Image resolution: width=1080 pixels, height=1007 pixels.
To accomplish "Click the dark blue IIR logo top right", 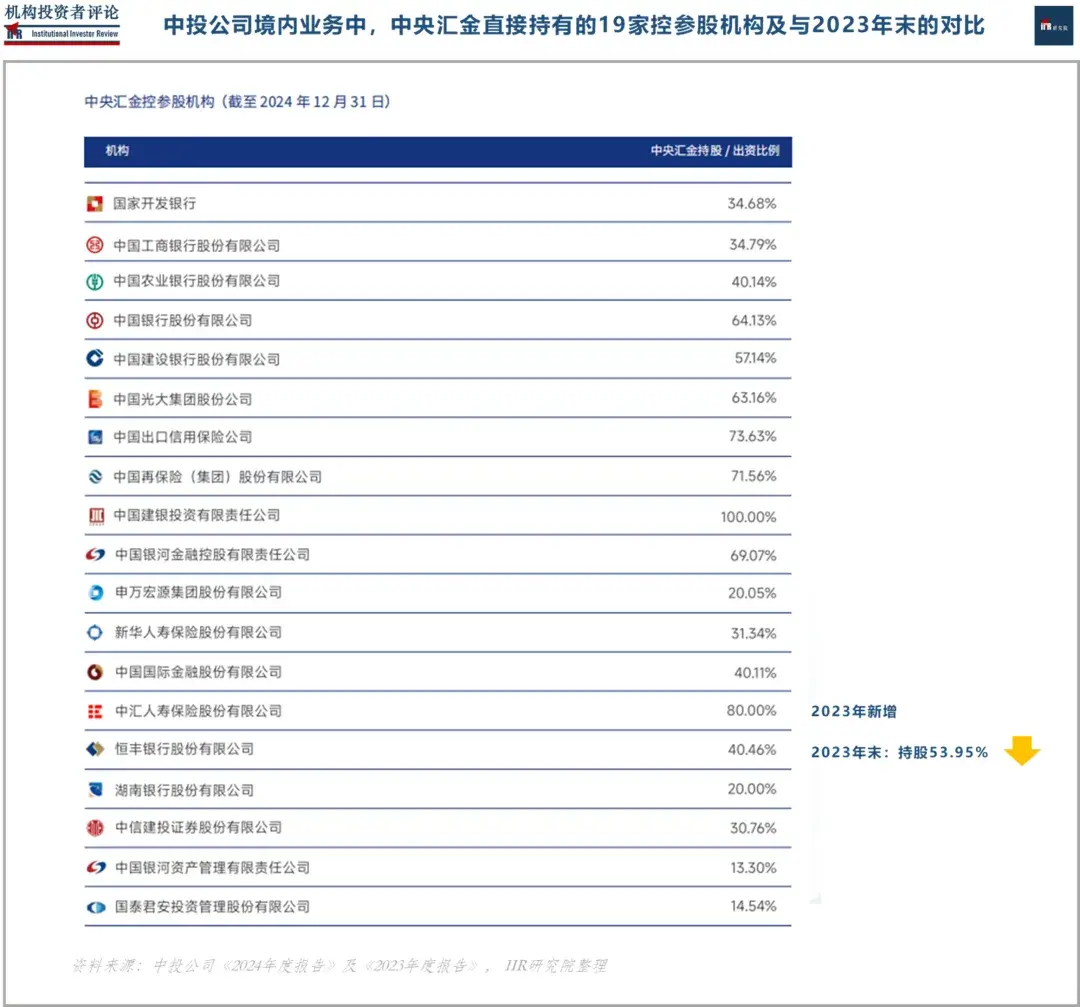I will tap(1053, 25).
